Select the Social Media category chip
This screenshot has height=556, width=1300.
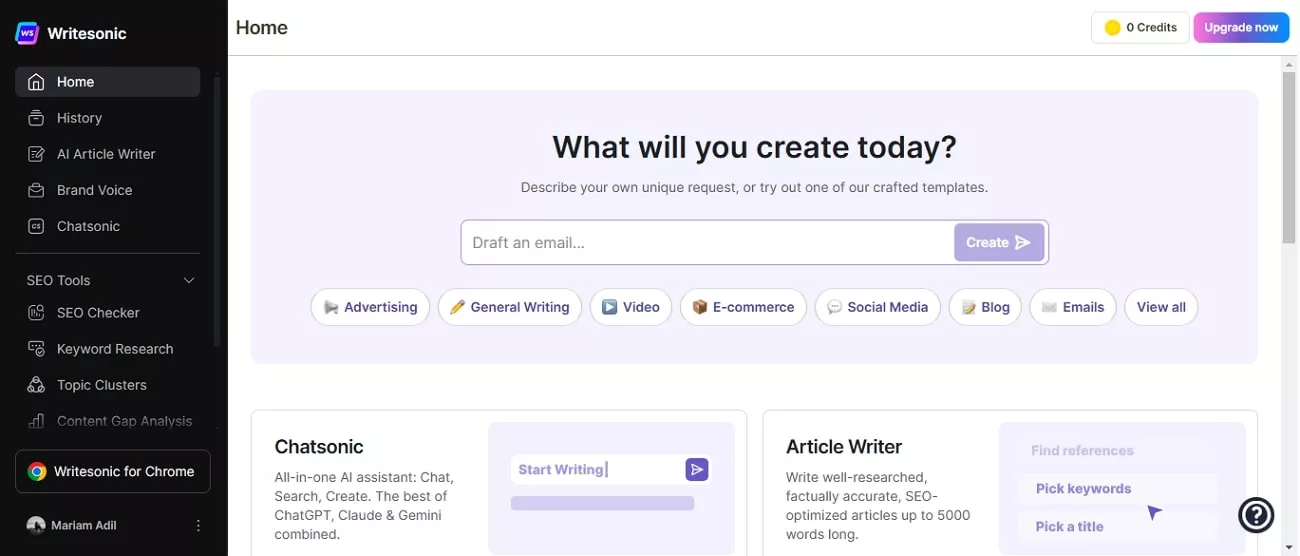tap(877, 307)
